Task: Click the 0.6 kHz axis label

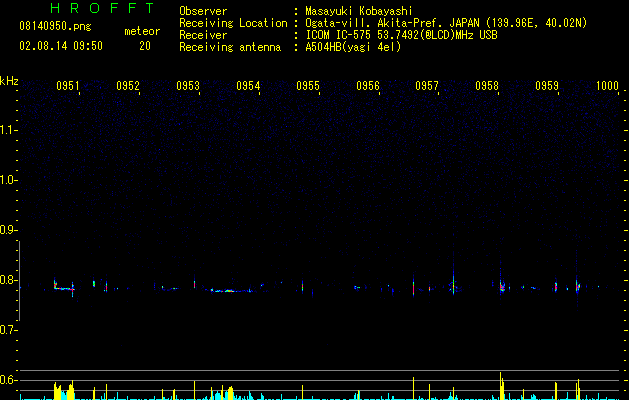Action: click(x=8, y=380)
